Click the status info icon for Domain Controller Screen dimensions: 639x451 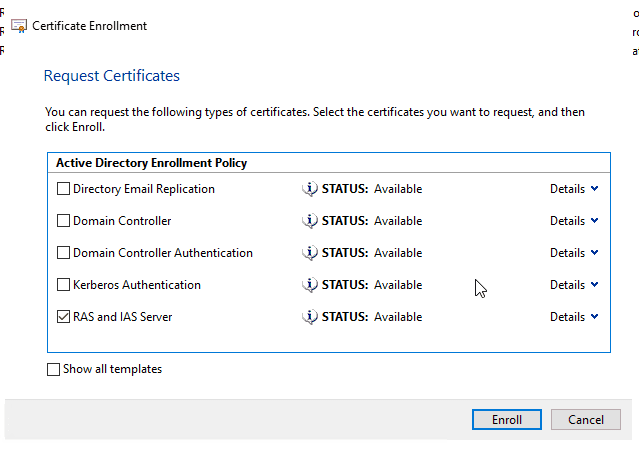point(310,220)
